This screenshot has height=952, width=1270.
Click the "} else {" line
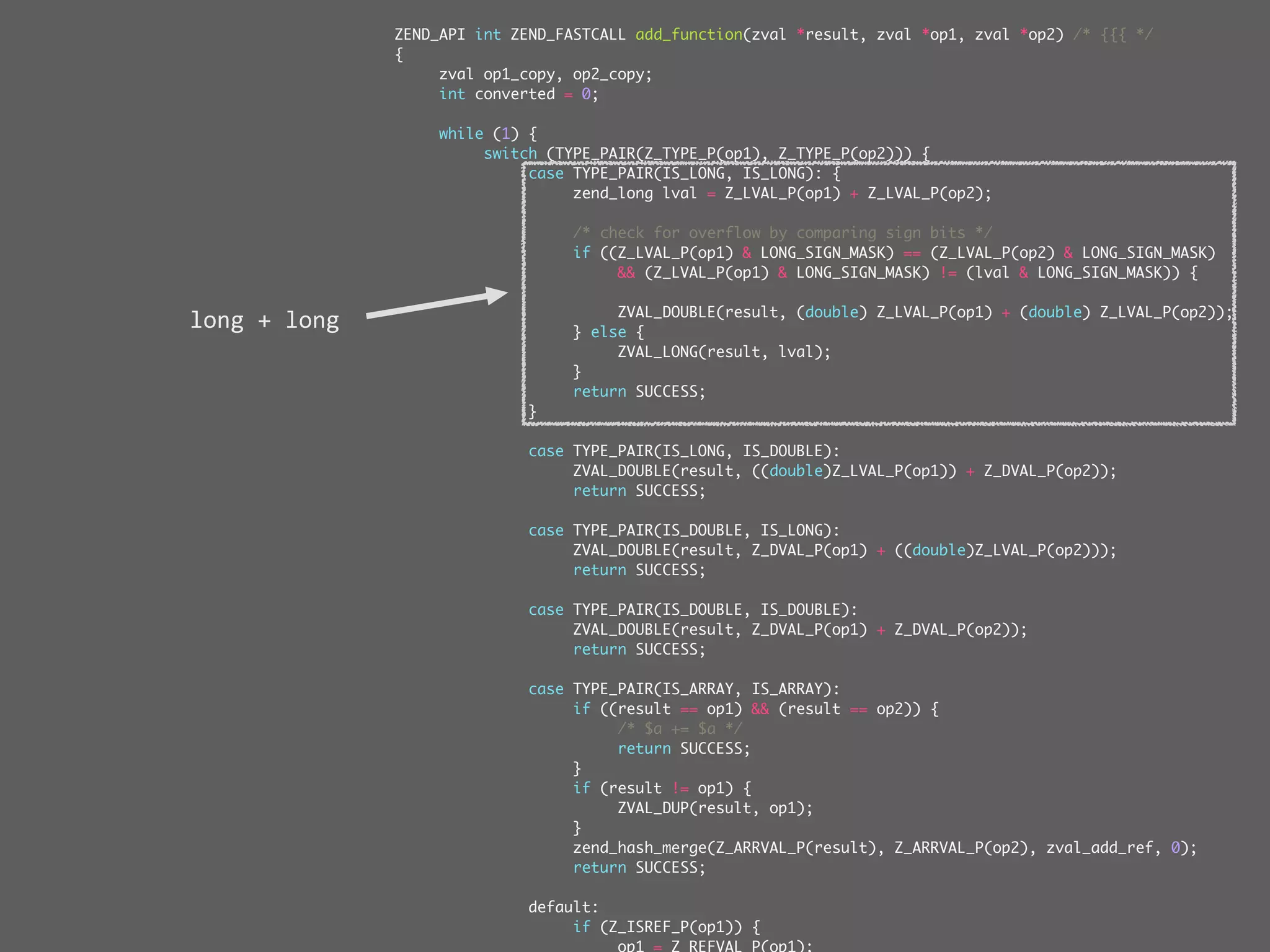tap(608, 332)
